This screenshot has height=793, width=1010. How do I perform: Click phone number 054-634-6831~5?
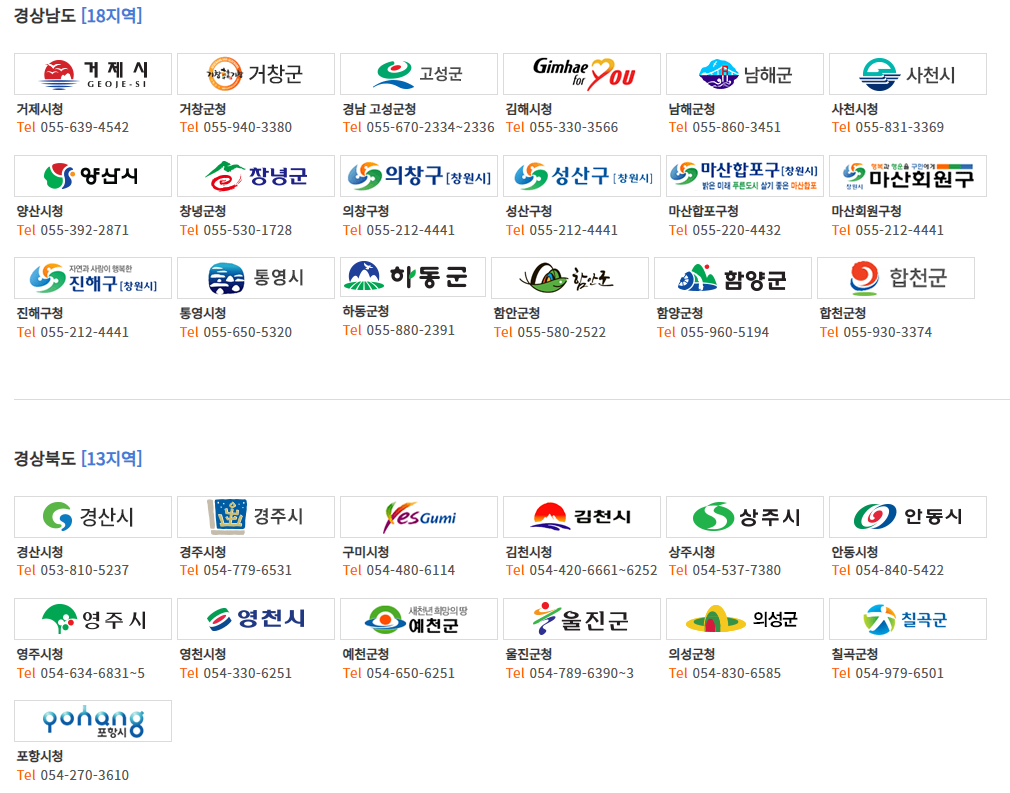[x=93, y=674]
